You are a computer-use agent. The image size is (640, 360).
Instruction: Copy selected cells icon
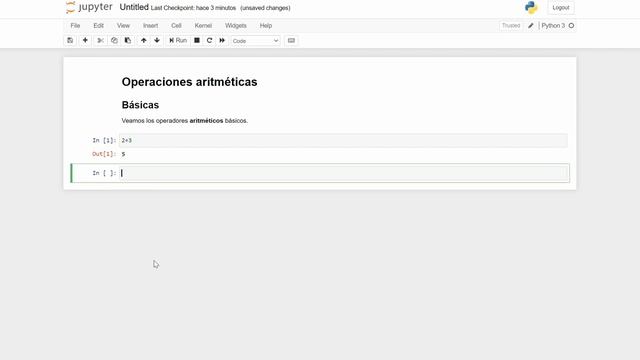pos(114,40)
